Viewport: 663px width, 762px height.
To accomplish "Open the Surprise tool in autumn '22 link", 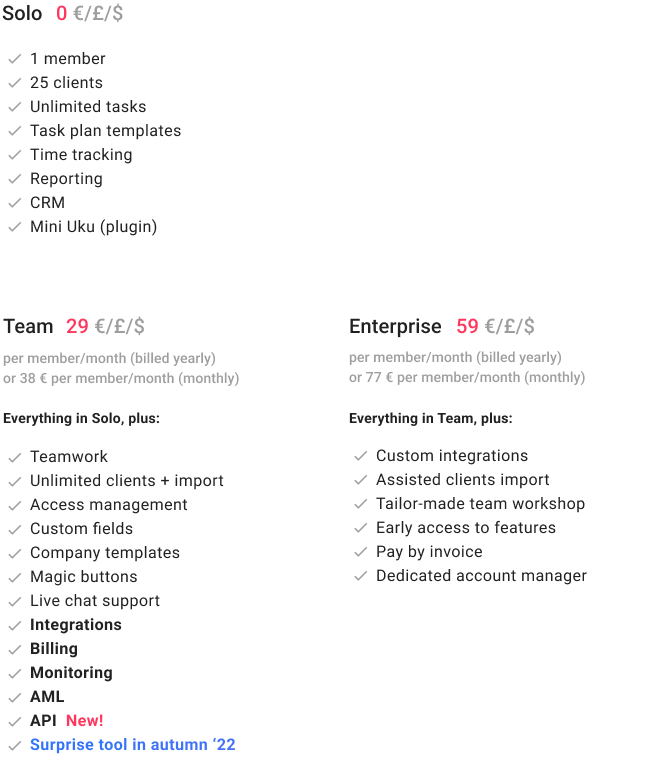I will point(133,745).
